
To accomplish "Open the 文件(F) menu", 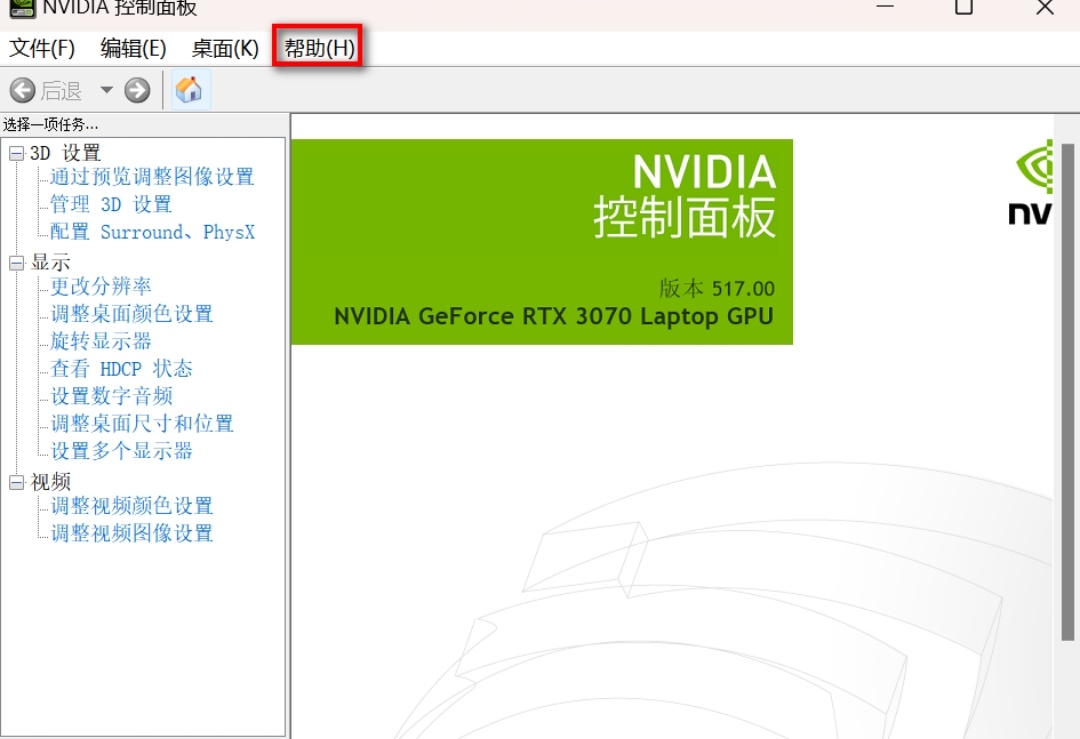I will tap(42, 48).
